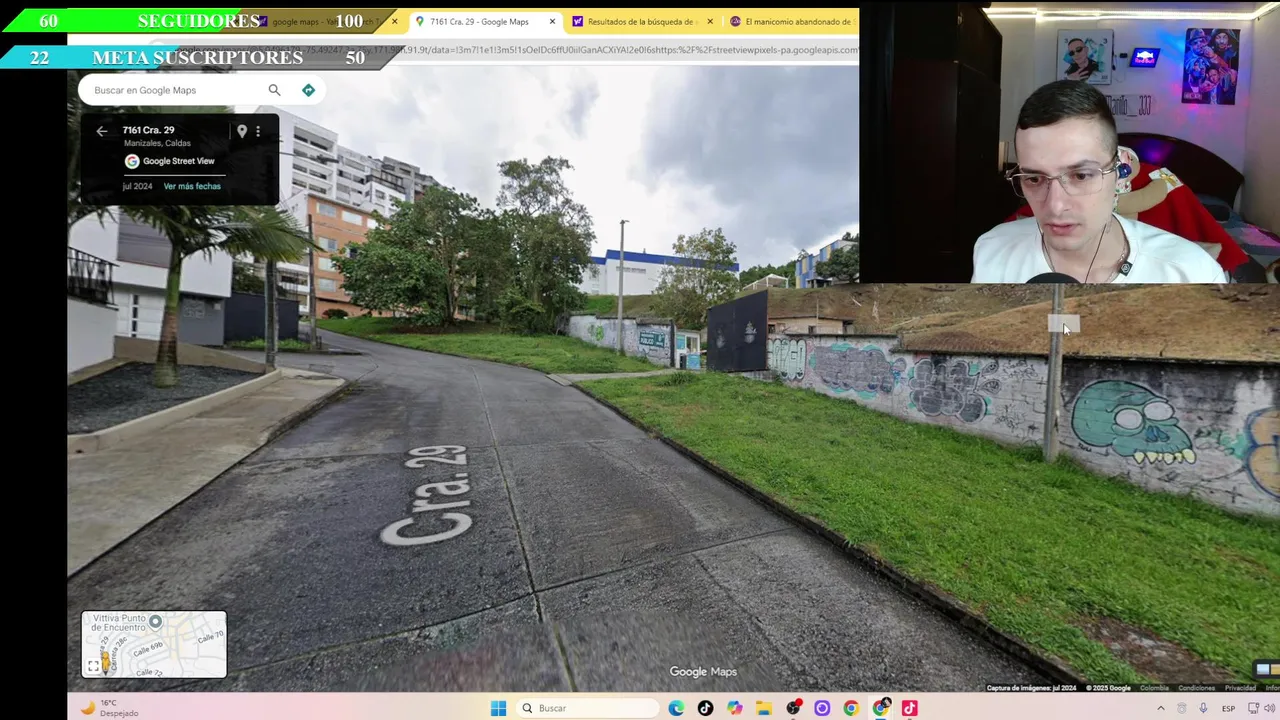This screenshot has height=720, width=1280.
Task: Close the Resultados de la búsqueda tab
Action: click(710, 21)
